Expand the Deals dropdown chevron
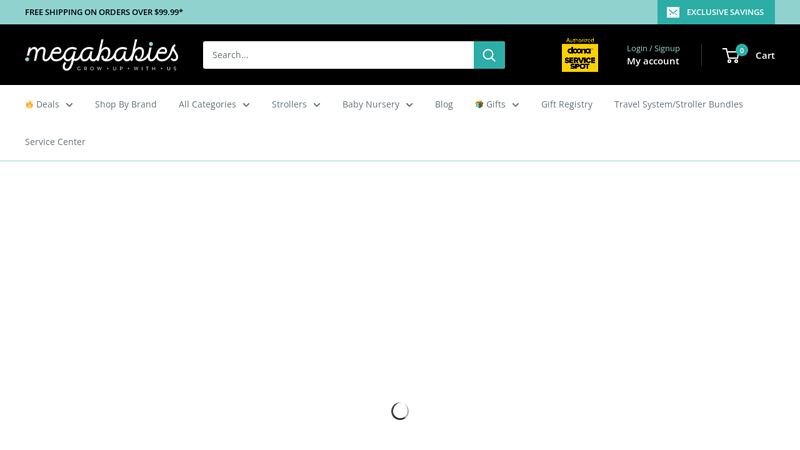 [69, 105]
